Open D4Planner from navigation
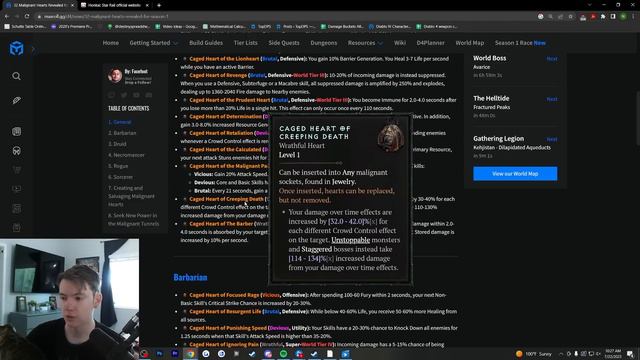 430,43
